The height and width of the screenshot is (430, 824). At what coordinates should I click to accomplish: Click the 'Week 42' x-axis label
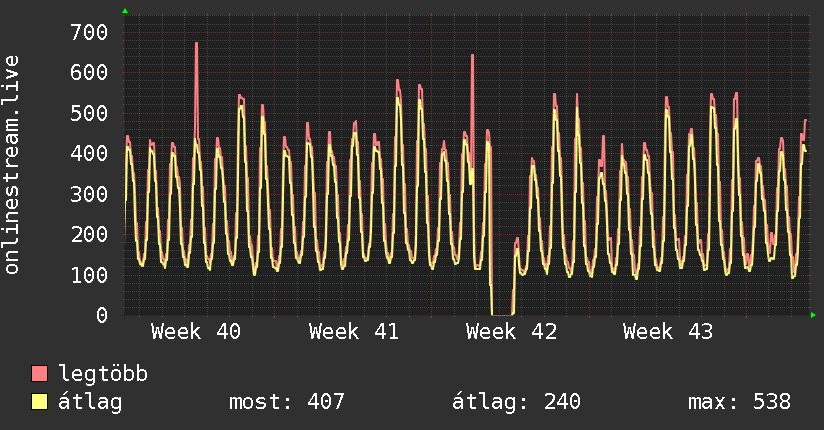pos(511,332)
